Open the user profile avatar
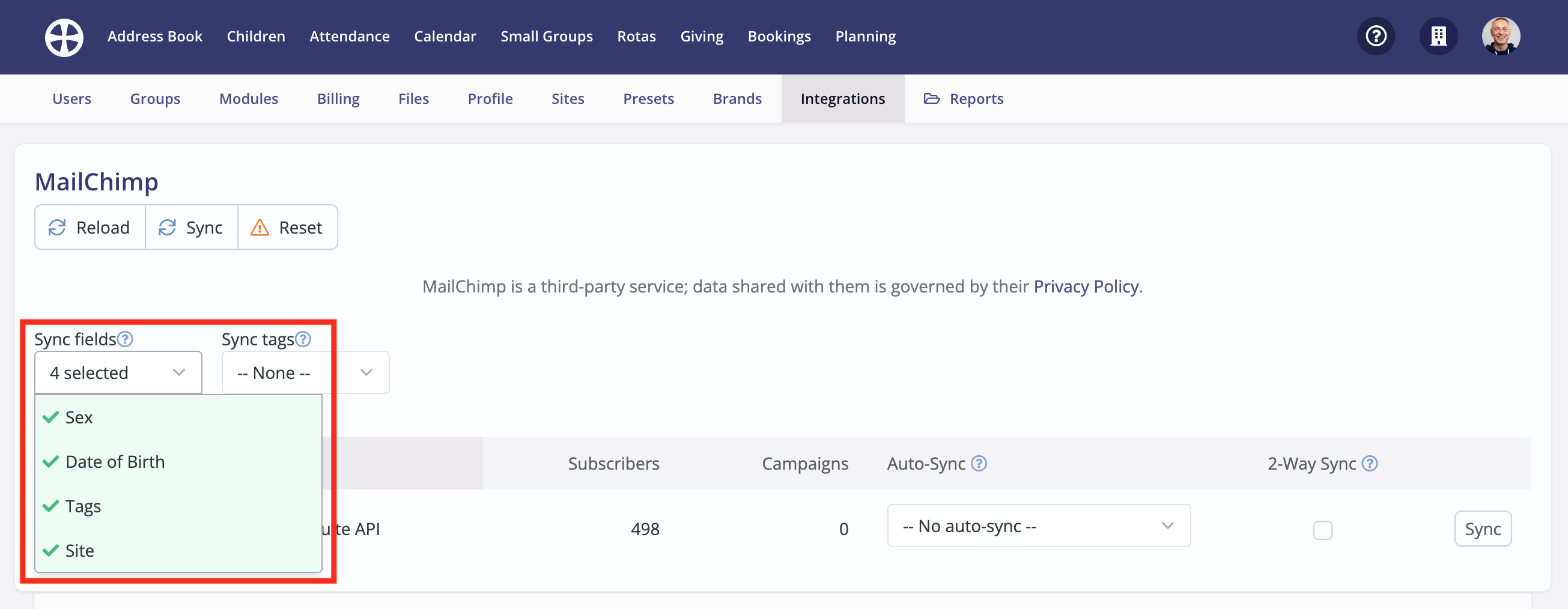The height and width of the screenshot is (609, 1568). click(x=1500, y=37)
